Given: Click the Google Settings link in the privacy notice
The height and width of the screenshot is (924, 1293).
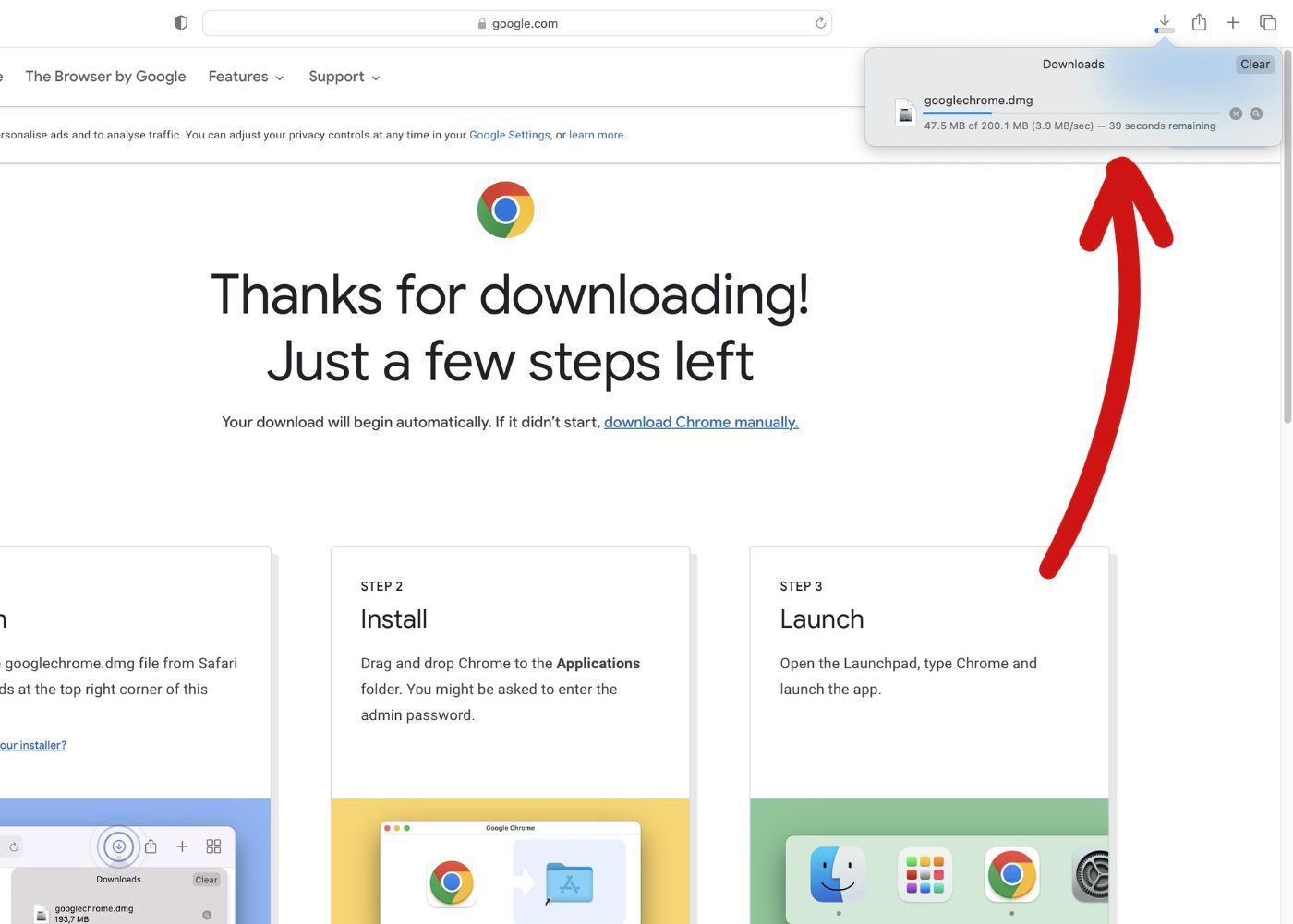Looking at the screenshot, I should [509, 135].
